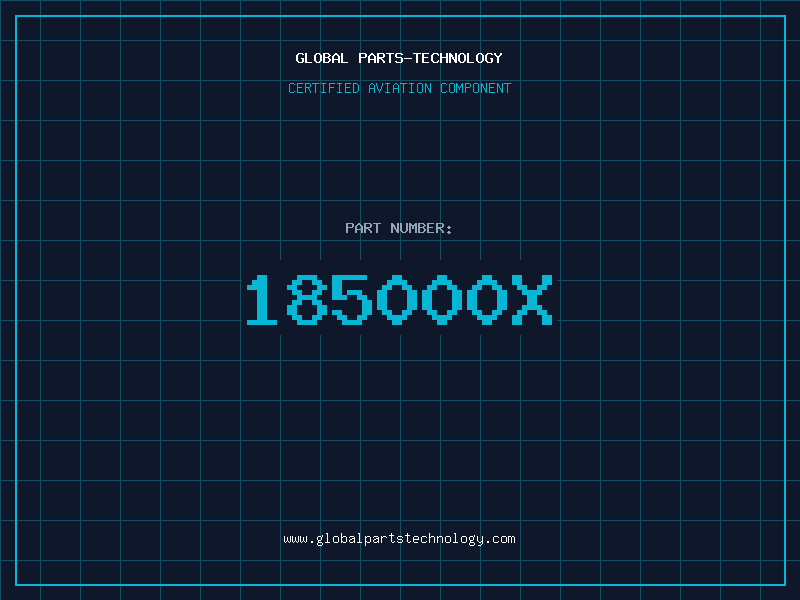The width and height of the screenshot is (800, 600).
Task: Click the GLOBAL PARTS-TECHNOLOGY heading
Action: pyautogui.click(x=399, y=58)
